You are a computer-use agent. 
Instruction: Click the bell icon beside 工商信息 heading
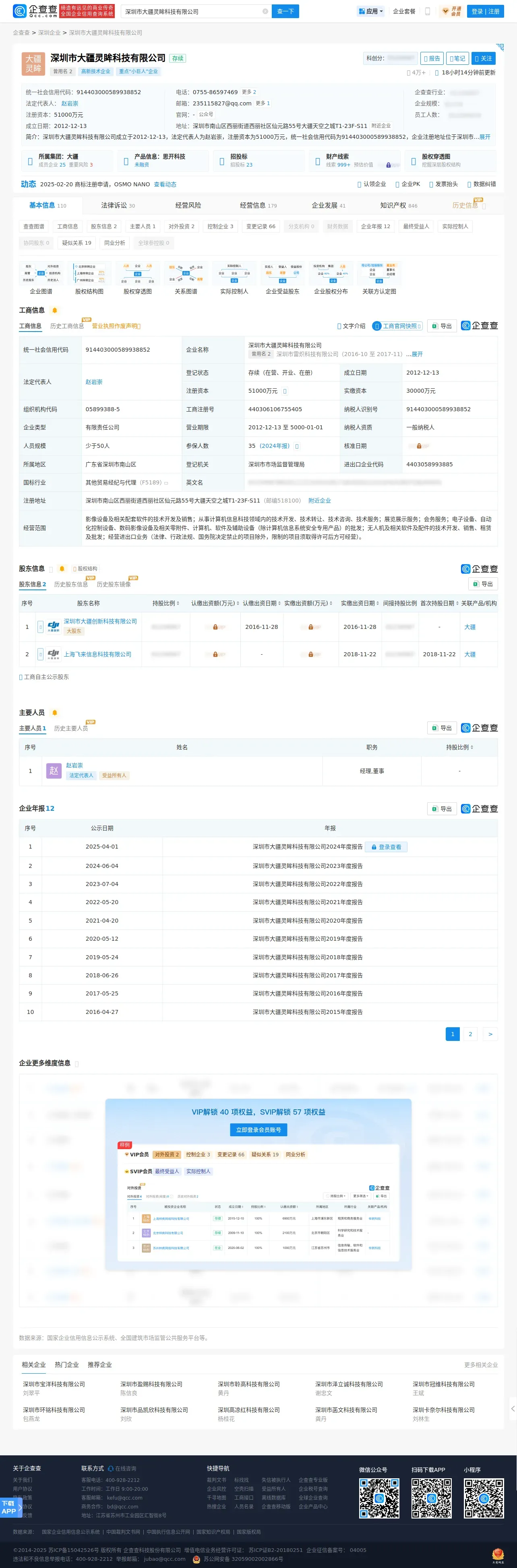54,311
